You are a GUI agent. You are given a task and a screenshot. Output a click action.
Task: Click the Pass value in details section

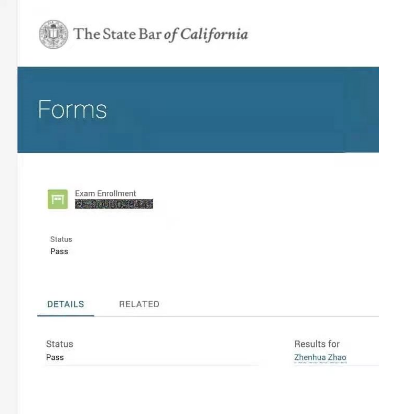(x=55, y=357)
